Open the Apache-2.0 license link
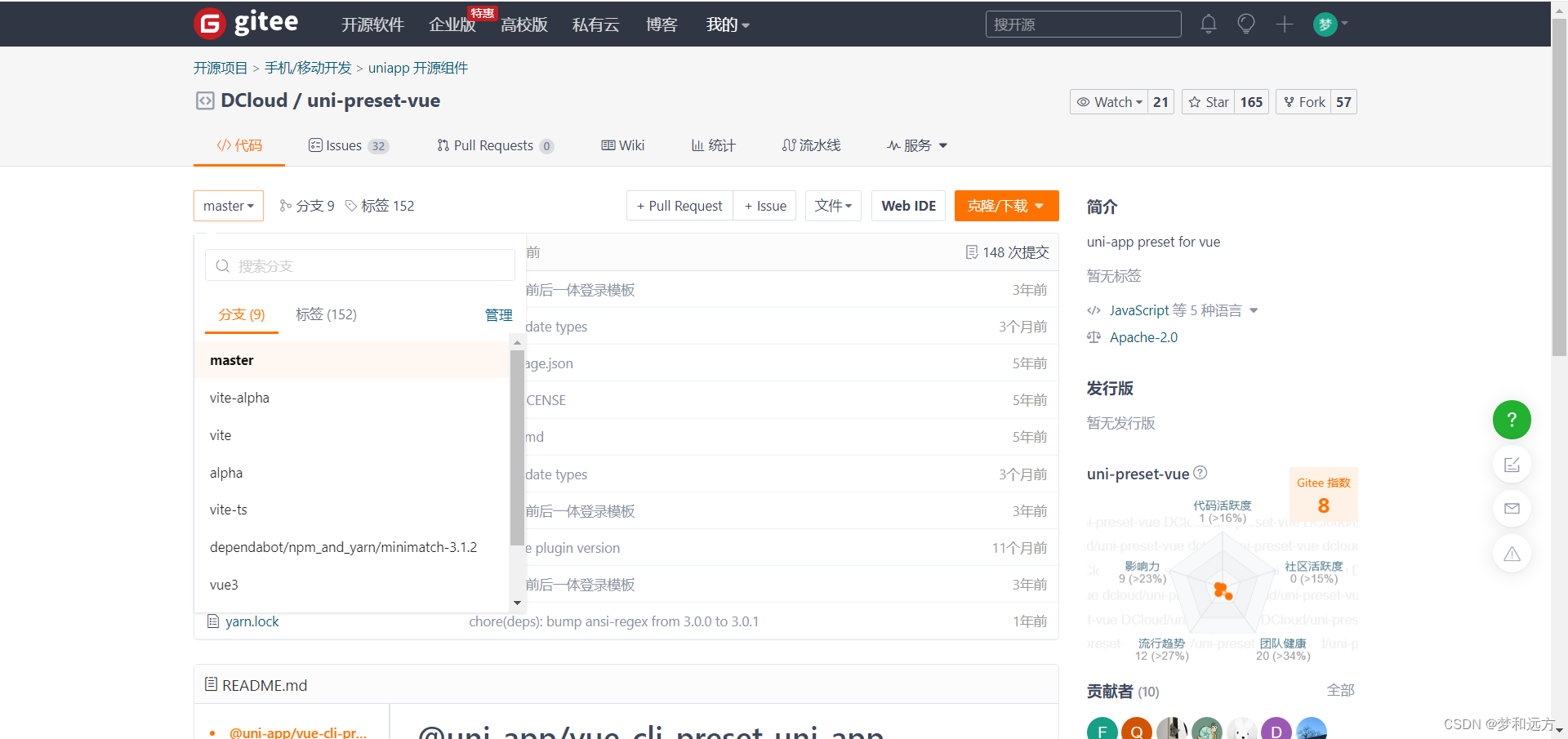The height and width of the screenshot is (739, 1568). click(x=1143, y=337)
